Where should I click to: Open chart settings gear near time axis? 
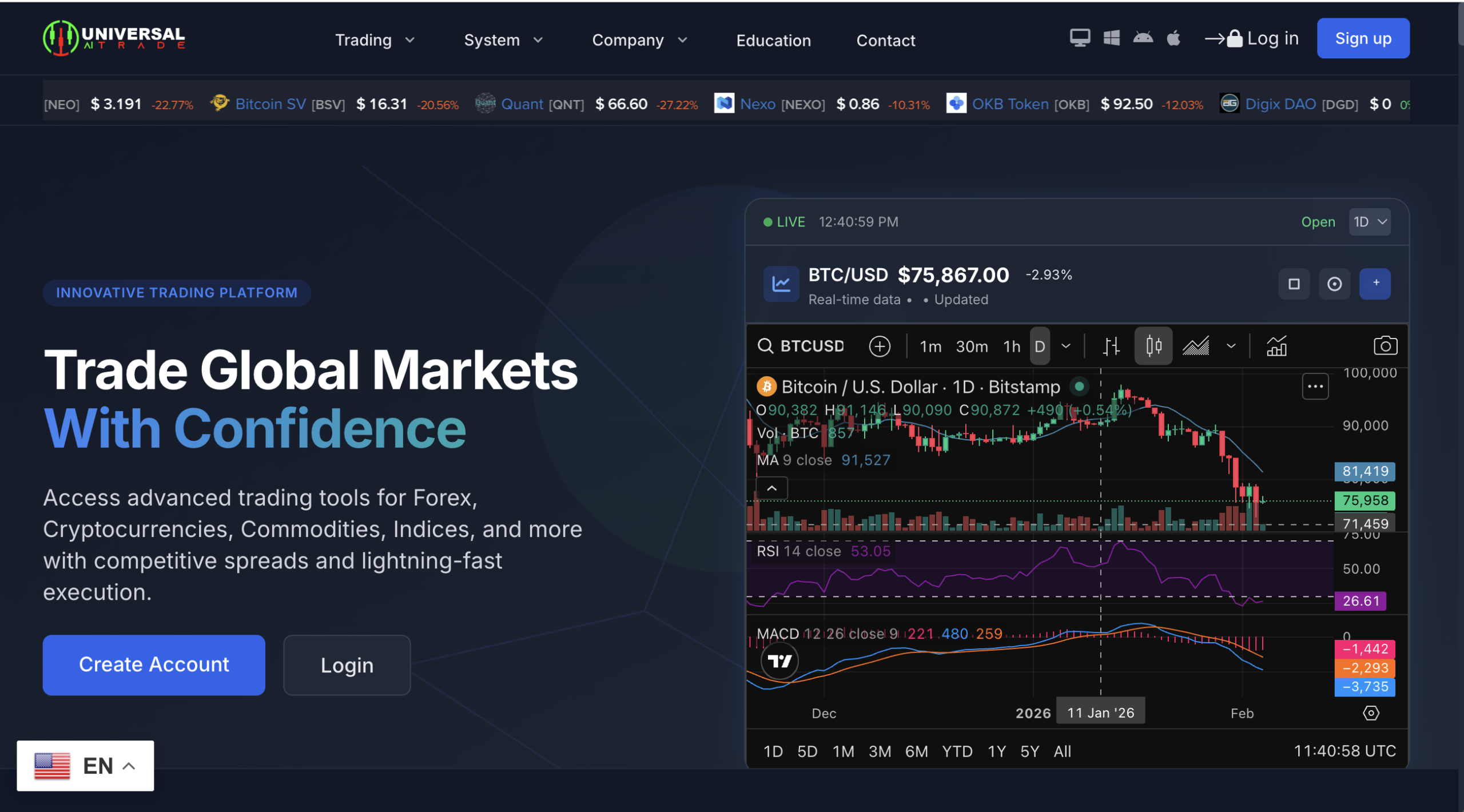tap(1371, 713)
